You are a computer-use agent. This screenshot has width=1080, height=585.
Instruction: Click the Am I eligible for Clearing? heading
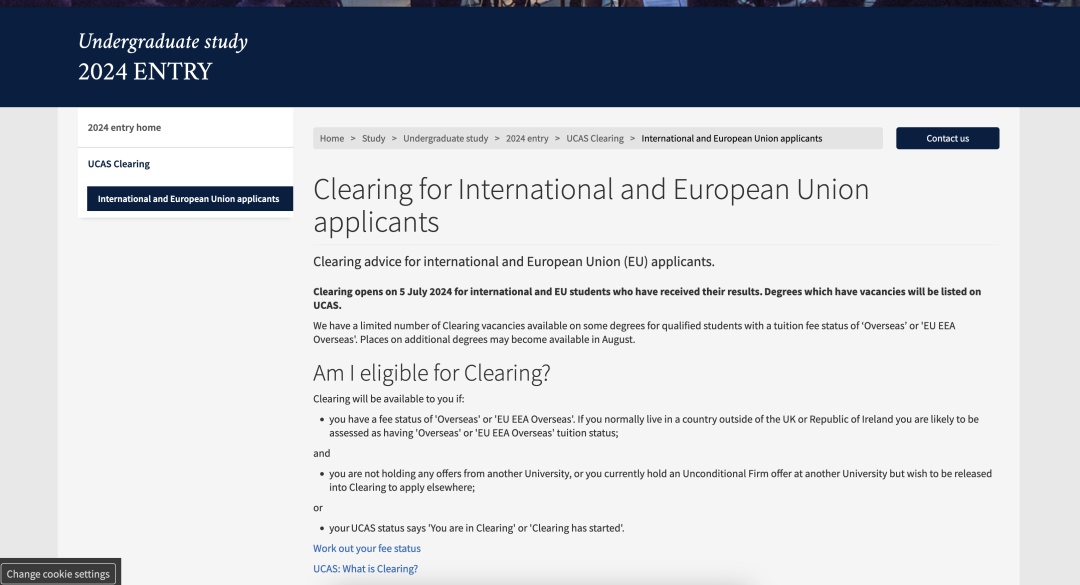point(432,373)
